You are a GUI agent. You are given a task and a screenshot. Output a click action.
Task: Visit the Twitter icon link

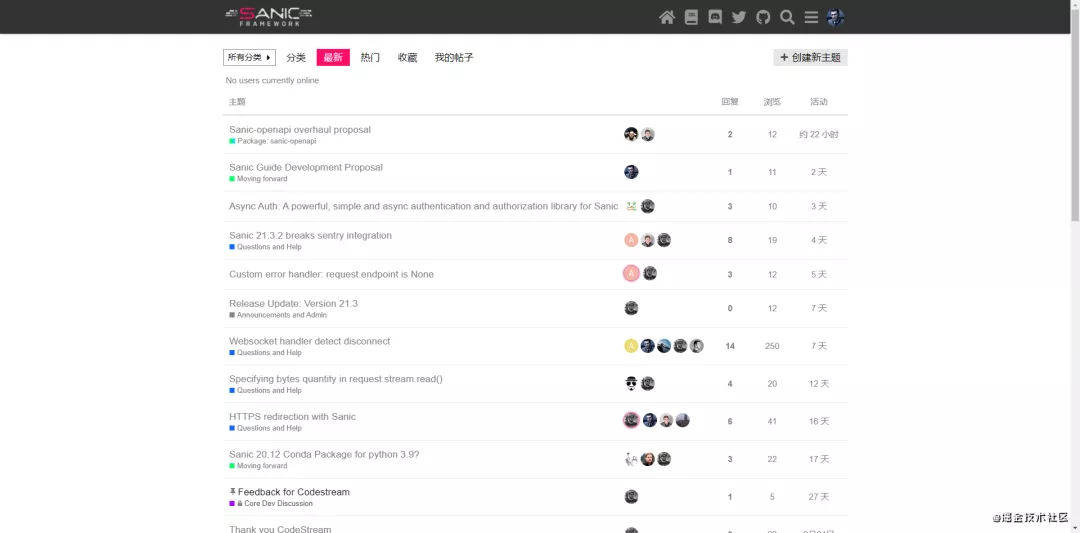coord(739,17)
